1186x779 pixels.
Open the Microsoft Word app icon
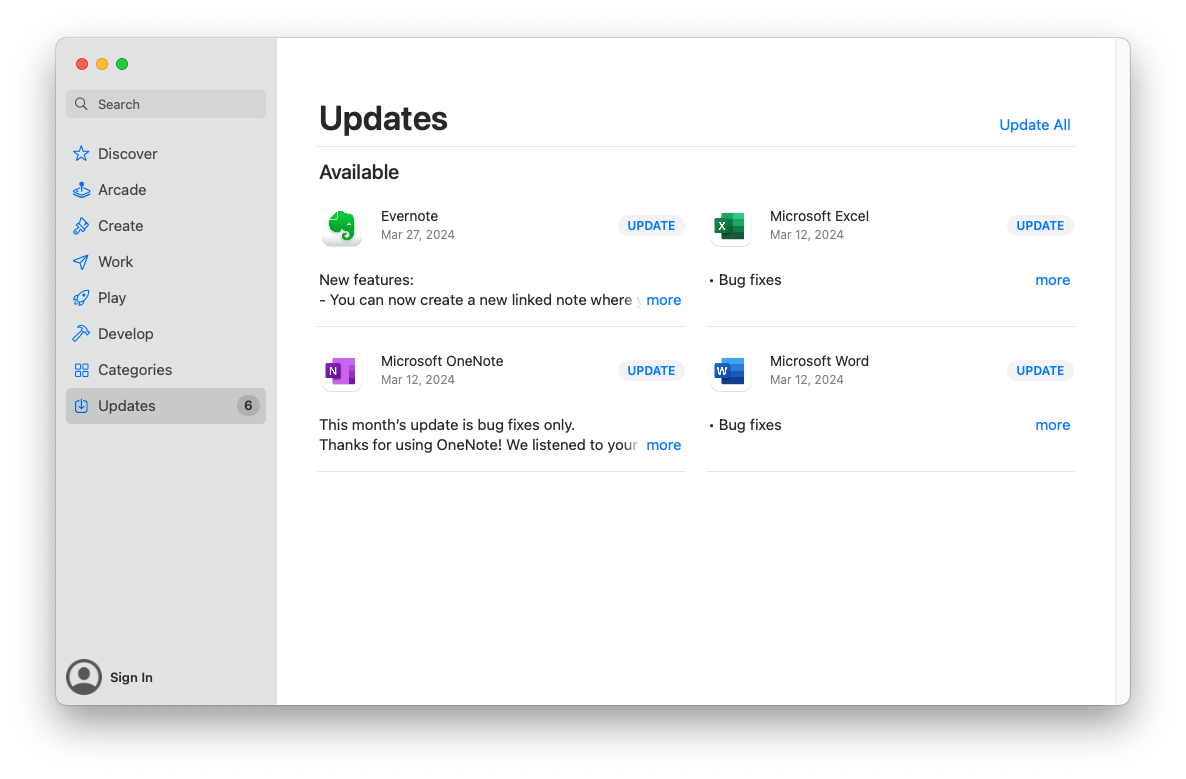[730, 372]
